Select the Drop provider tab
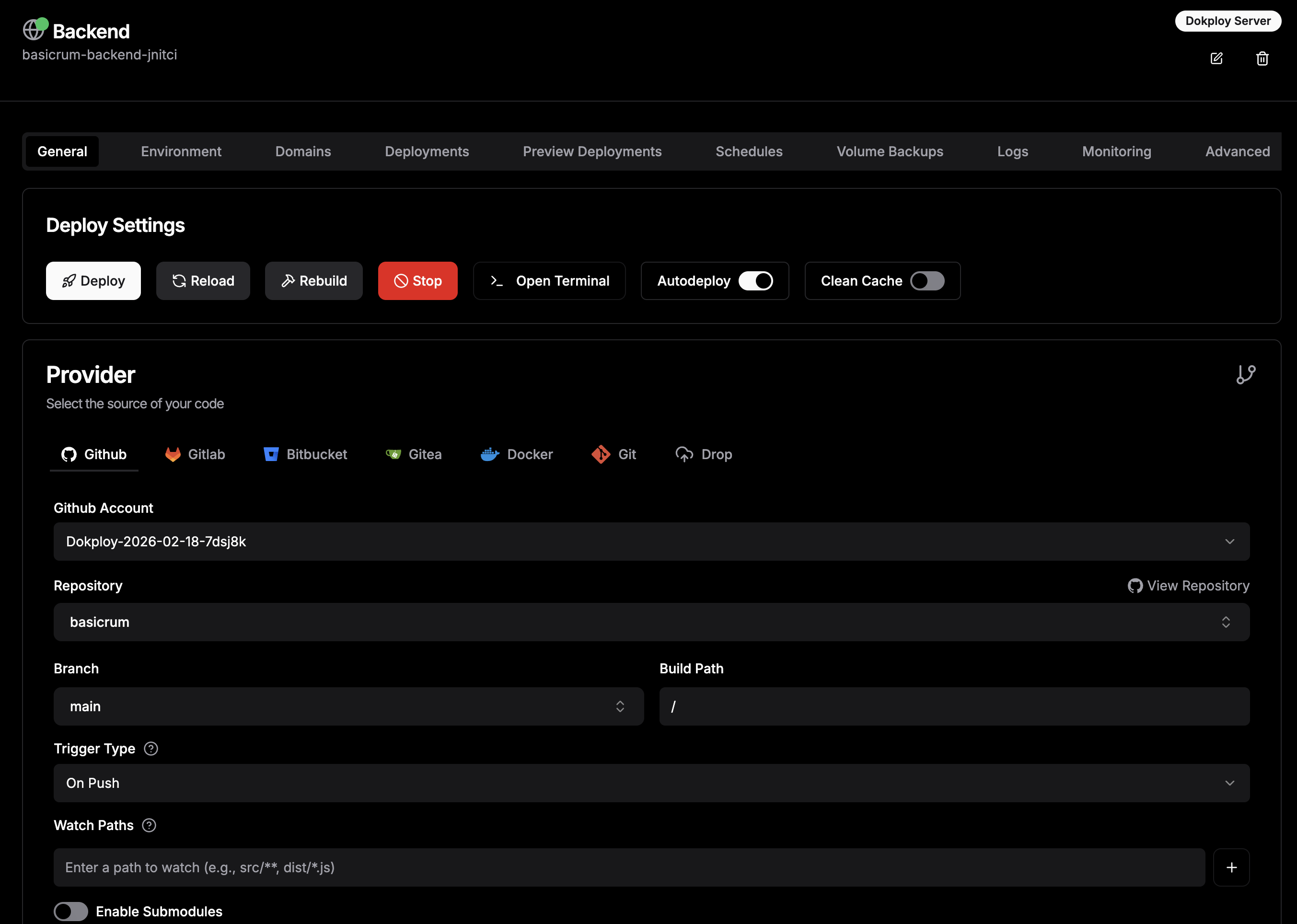1297x924 pixels. [704, 455]
